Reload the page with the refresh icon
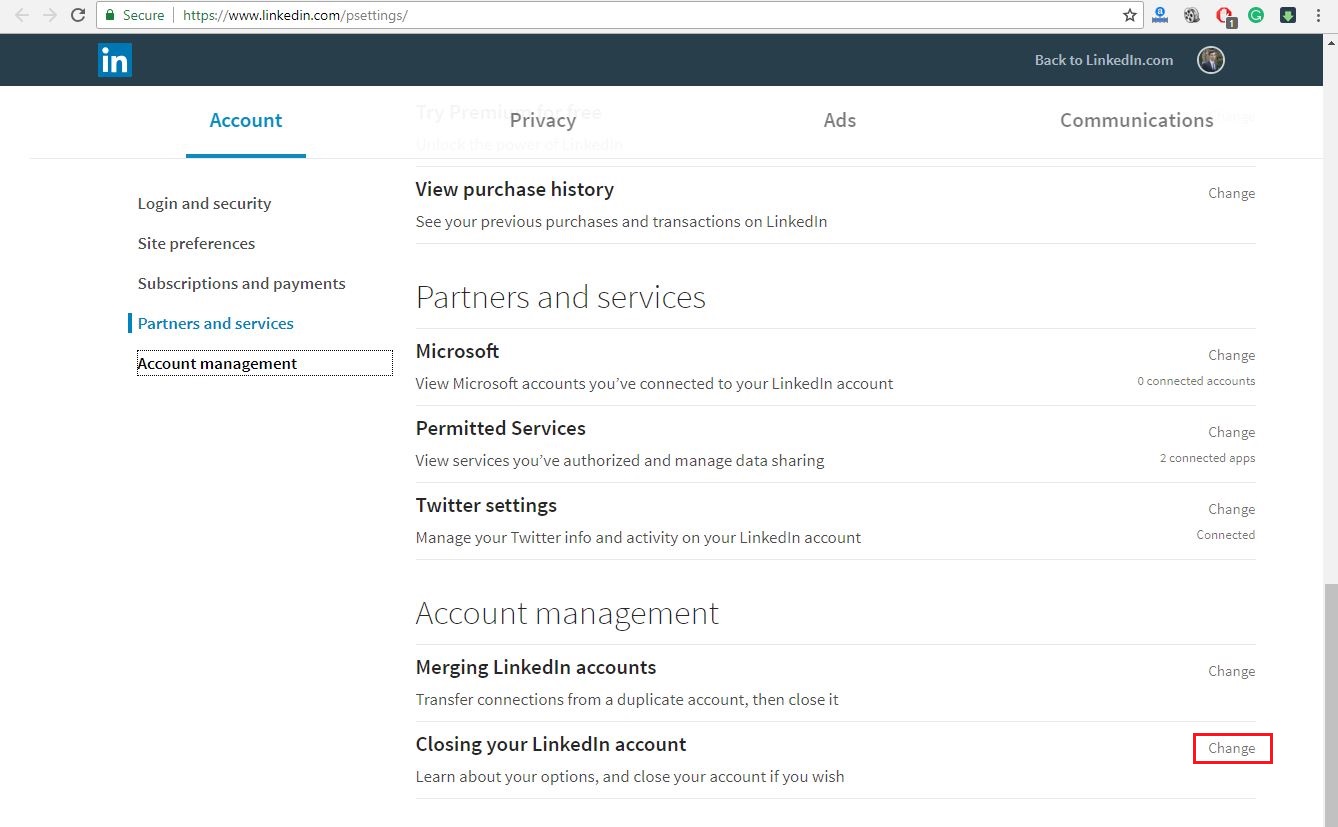The height and width of the screenshot is (827, 1338). (x=77, y=16)
